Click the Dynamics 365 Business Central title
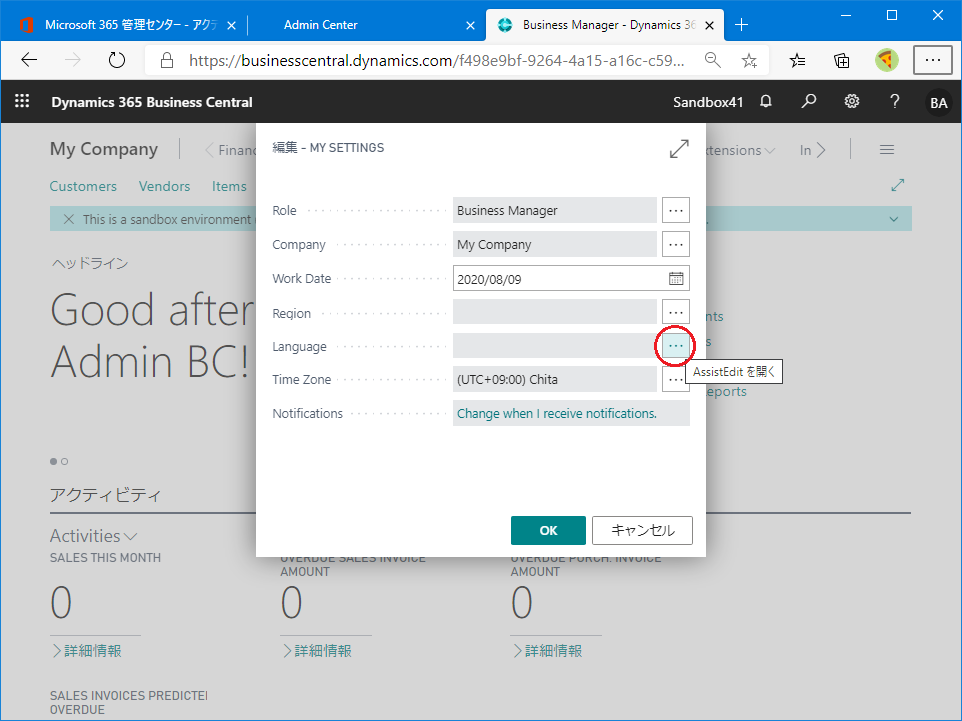Screen dimensions: 962x721 click(152, 102)
